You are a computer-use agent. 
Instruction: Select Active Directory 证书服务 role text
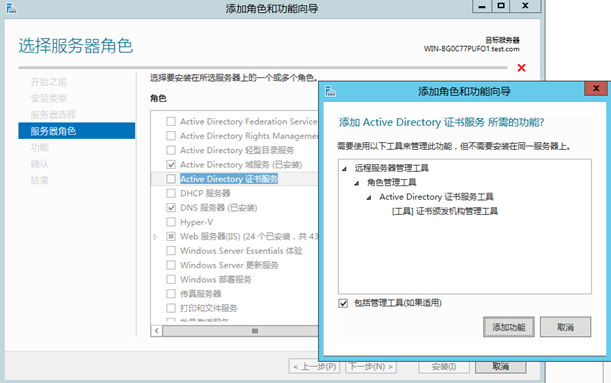pos(229,179)
